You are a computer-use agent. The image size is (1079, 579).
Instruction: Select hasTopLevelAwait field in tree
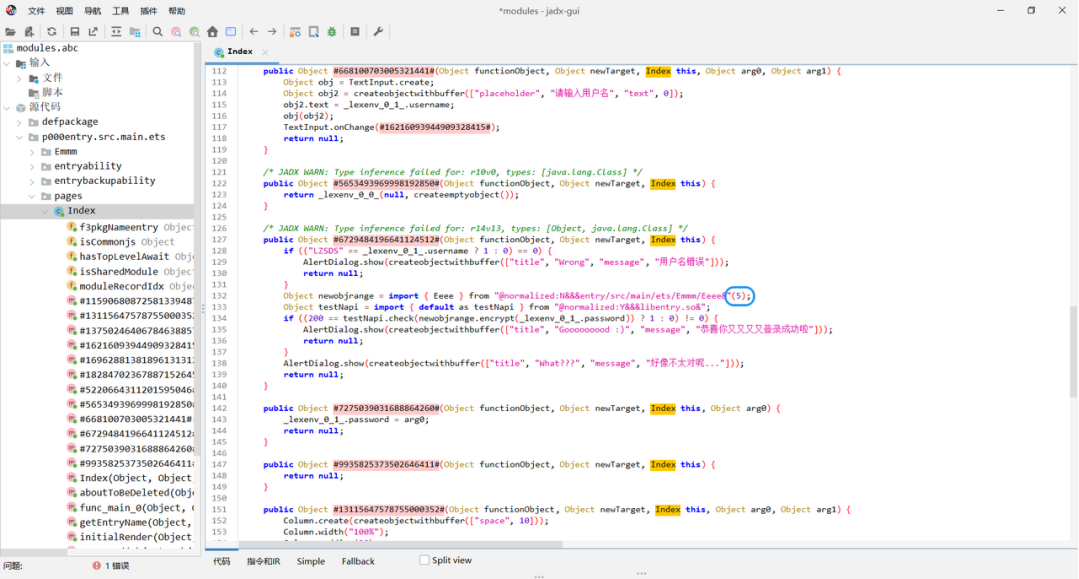[x=124, y=256]
